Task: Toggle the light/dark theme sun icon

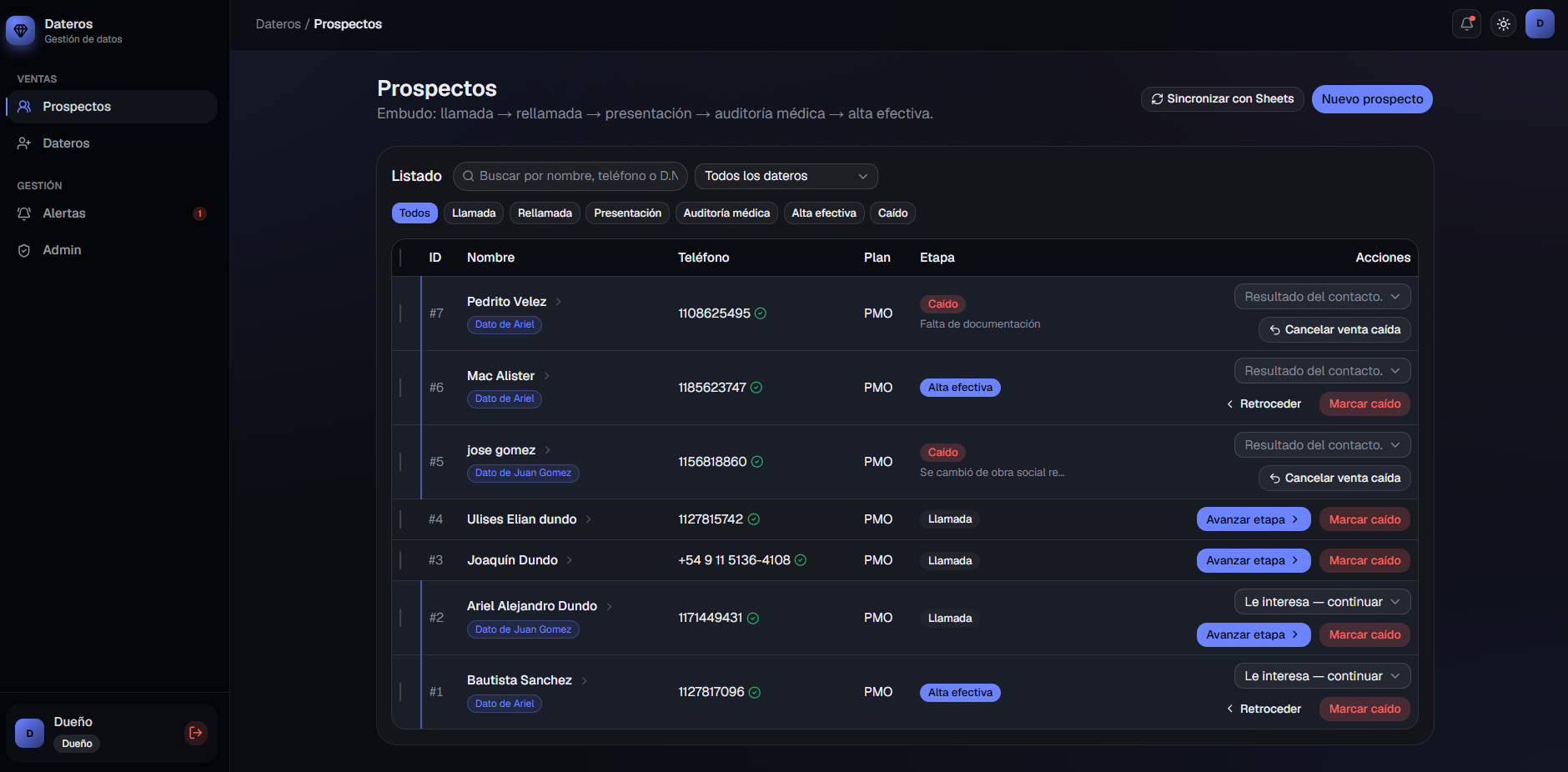Action: point(1503,24)
